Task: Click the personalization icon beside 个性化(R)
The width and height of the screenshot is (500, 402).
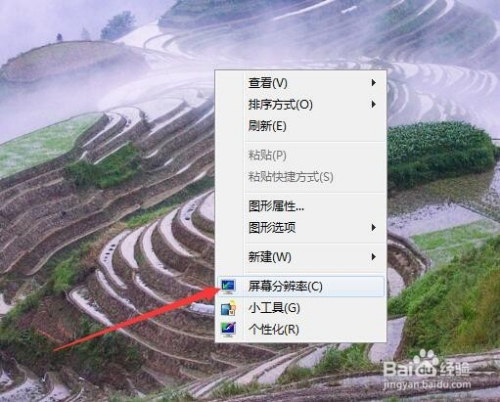Action: (x=229, y=329)
